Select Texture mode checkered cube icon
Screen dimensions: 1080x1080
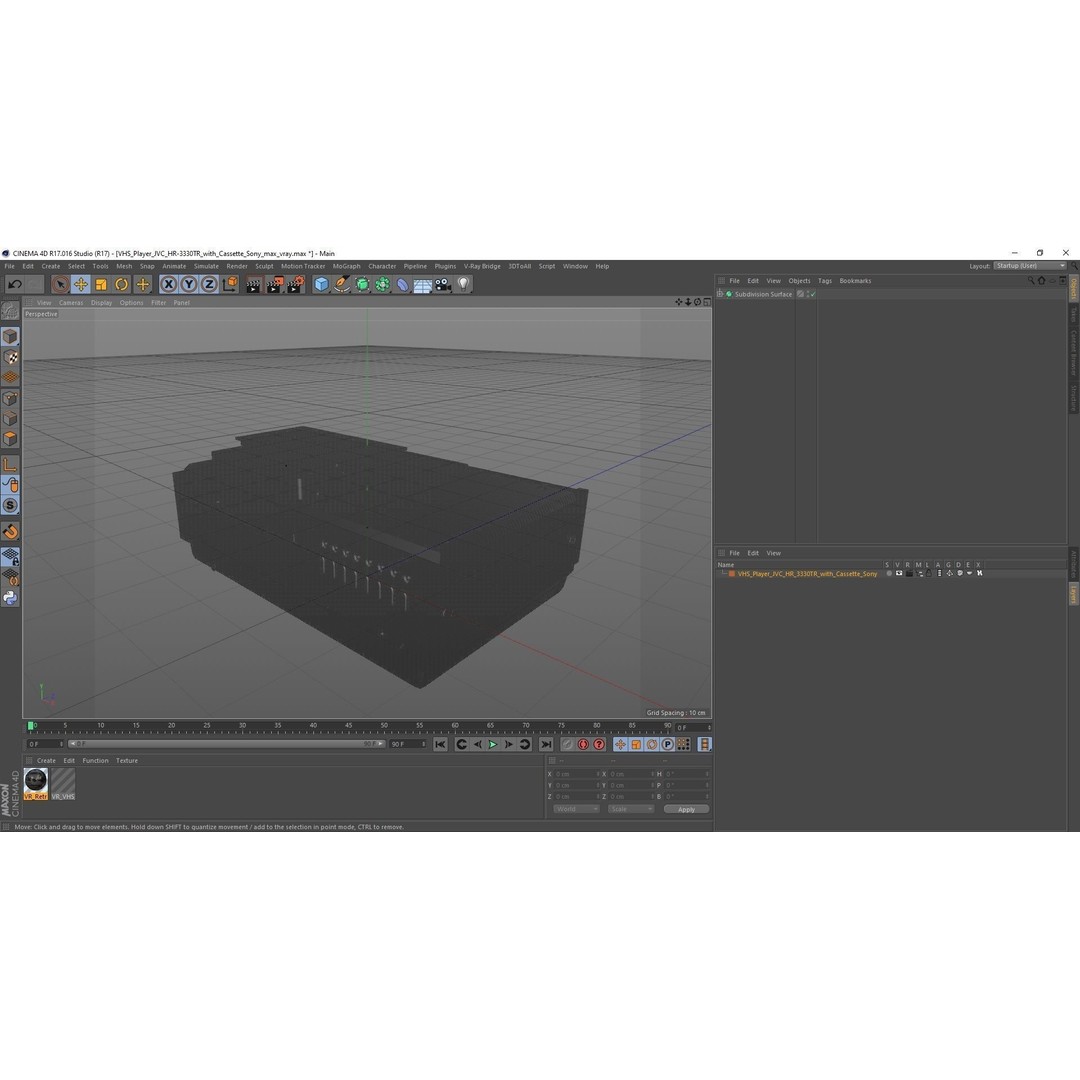tap(10, 357)
